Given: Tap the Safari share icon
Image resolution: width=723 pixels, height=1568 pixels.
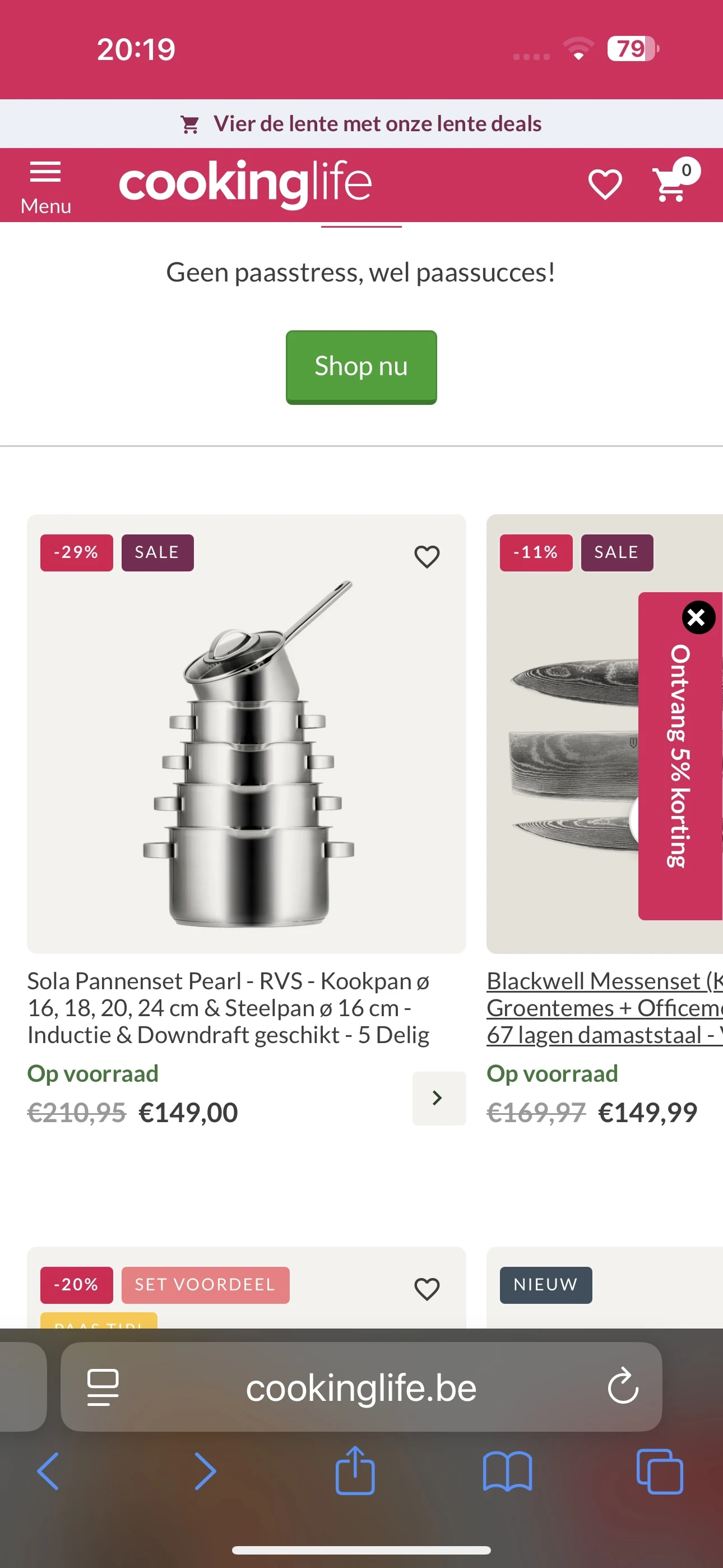Looking at the screenshot, I should (x=355, y=1470).
